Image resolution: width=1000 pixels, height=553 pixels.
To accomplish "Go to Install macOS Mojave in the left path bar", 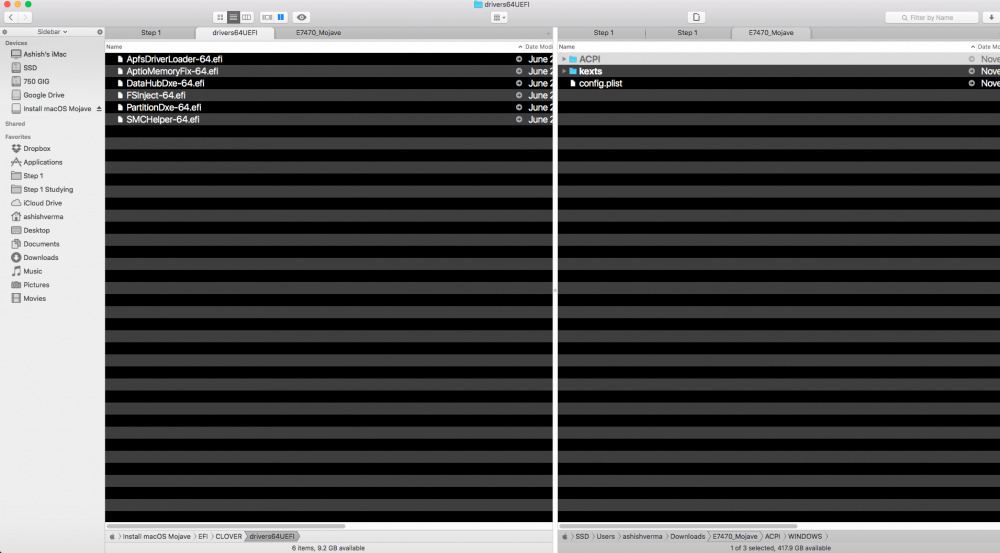I will click(156, 537).
